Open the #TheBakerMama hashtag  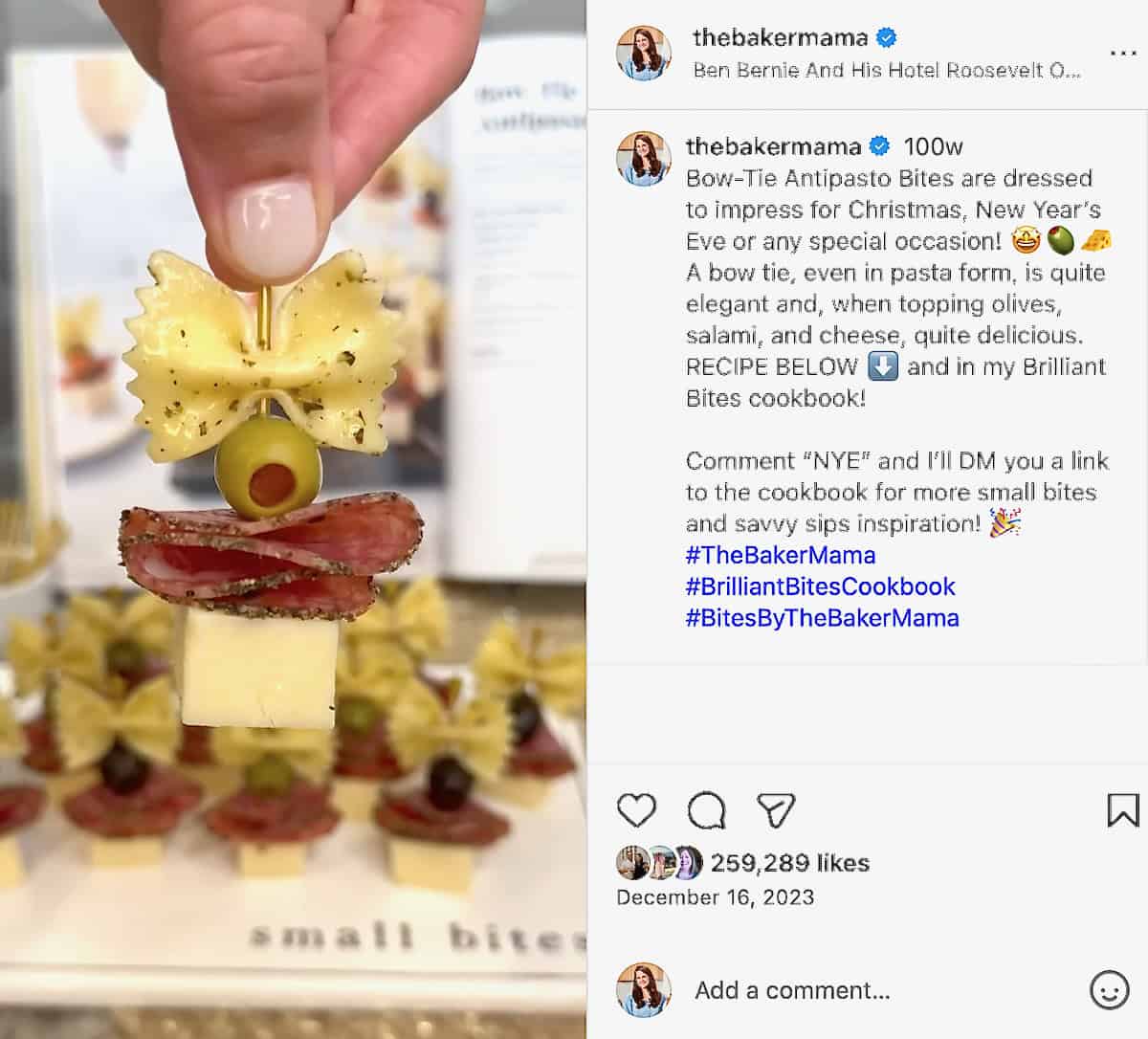click(781, 555)
